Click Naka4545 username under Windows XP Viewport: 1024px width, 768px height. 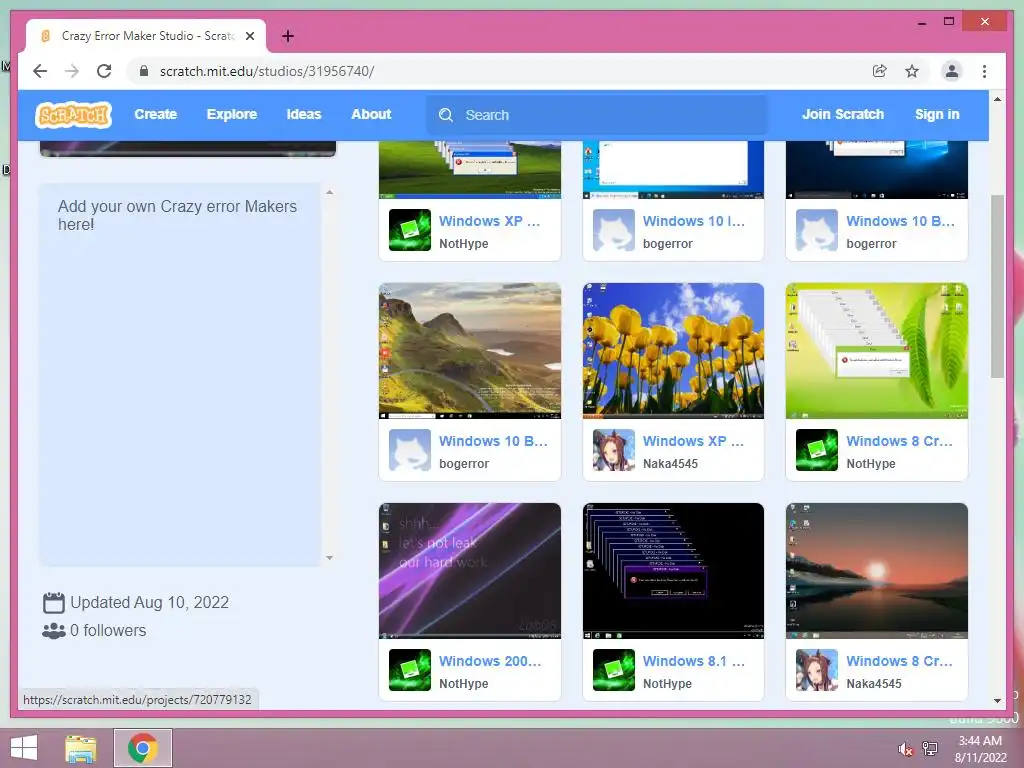(670, 464)
